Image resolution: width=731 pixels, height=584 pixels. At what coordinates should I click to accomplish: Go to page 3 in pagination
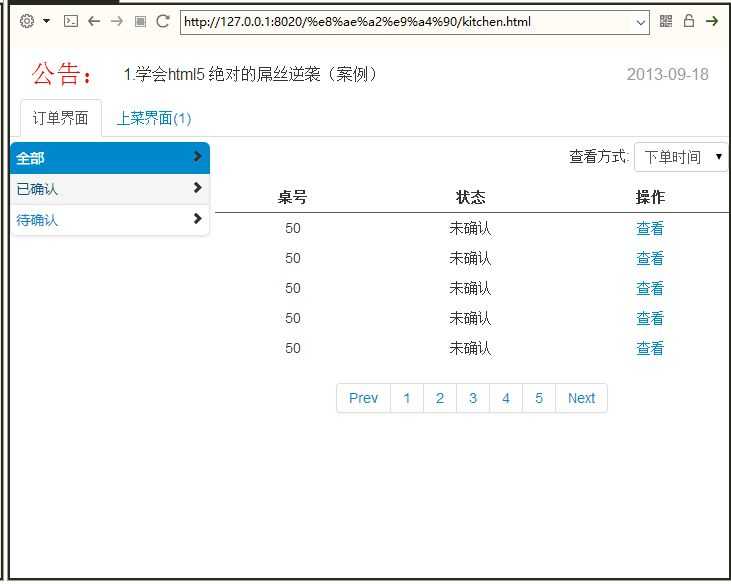coord(473,398)
